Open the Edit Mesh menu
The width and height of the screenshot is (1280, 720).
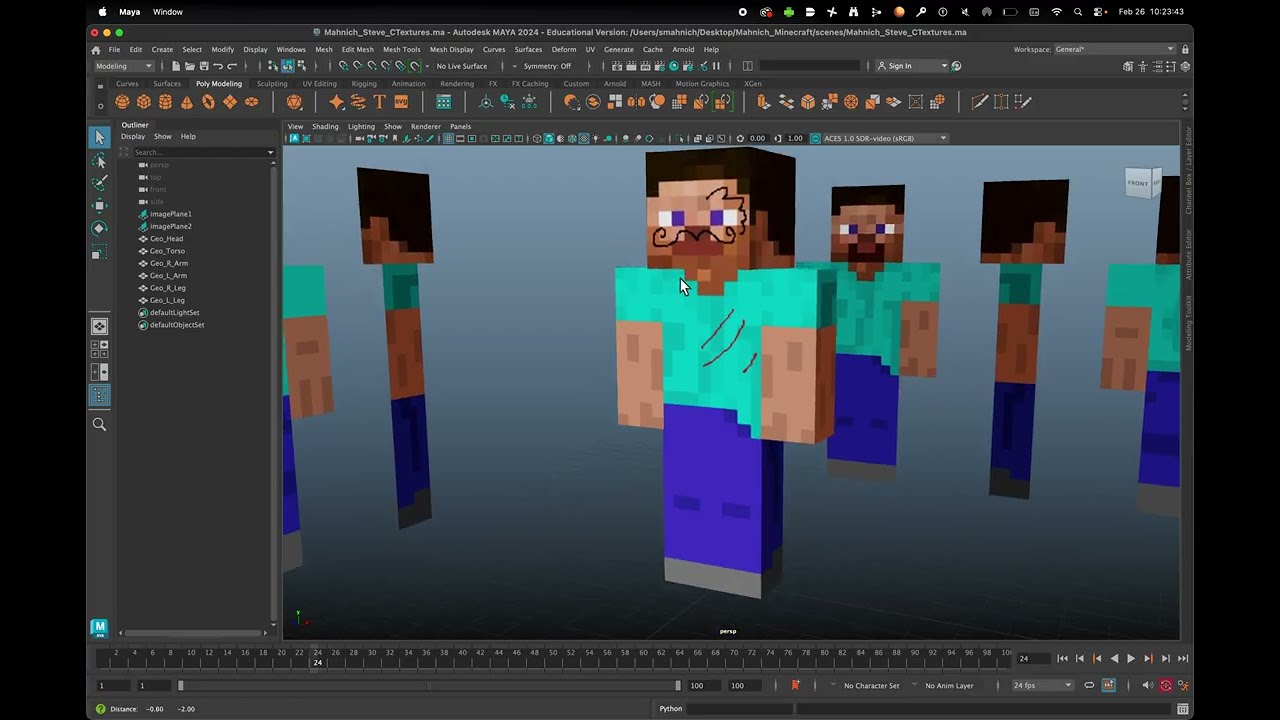(357, 49)
